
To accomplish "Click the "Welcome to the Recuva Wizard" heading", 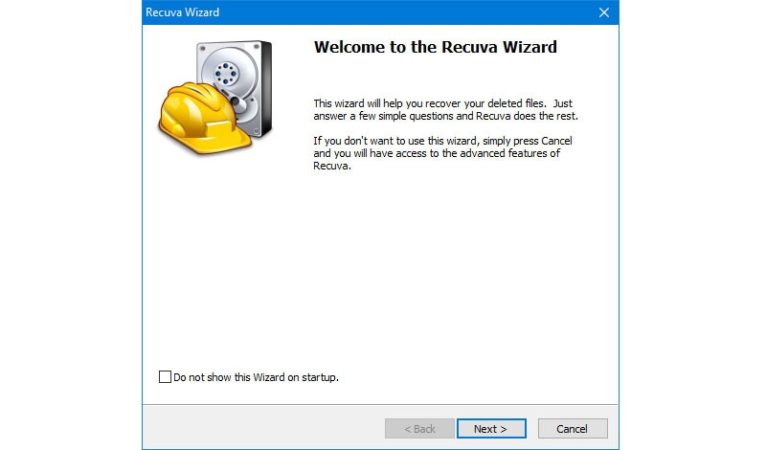I will 435,47.
